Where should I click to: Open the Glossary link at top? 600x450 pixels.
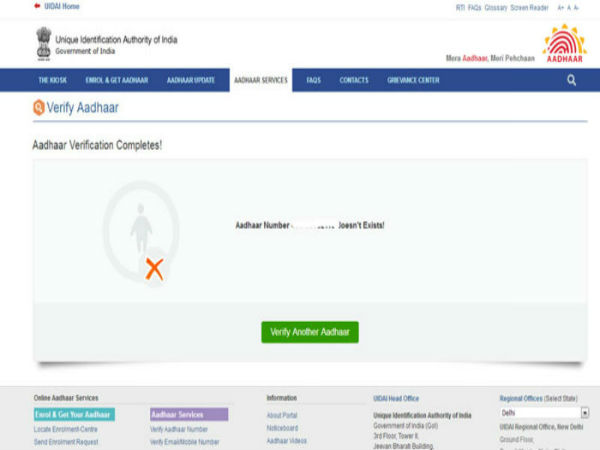495,7
